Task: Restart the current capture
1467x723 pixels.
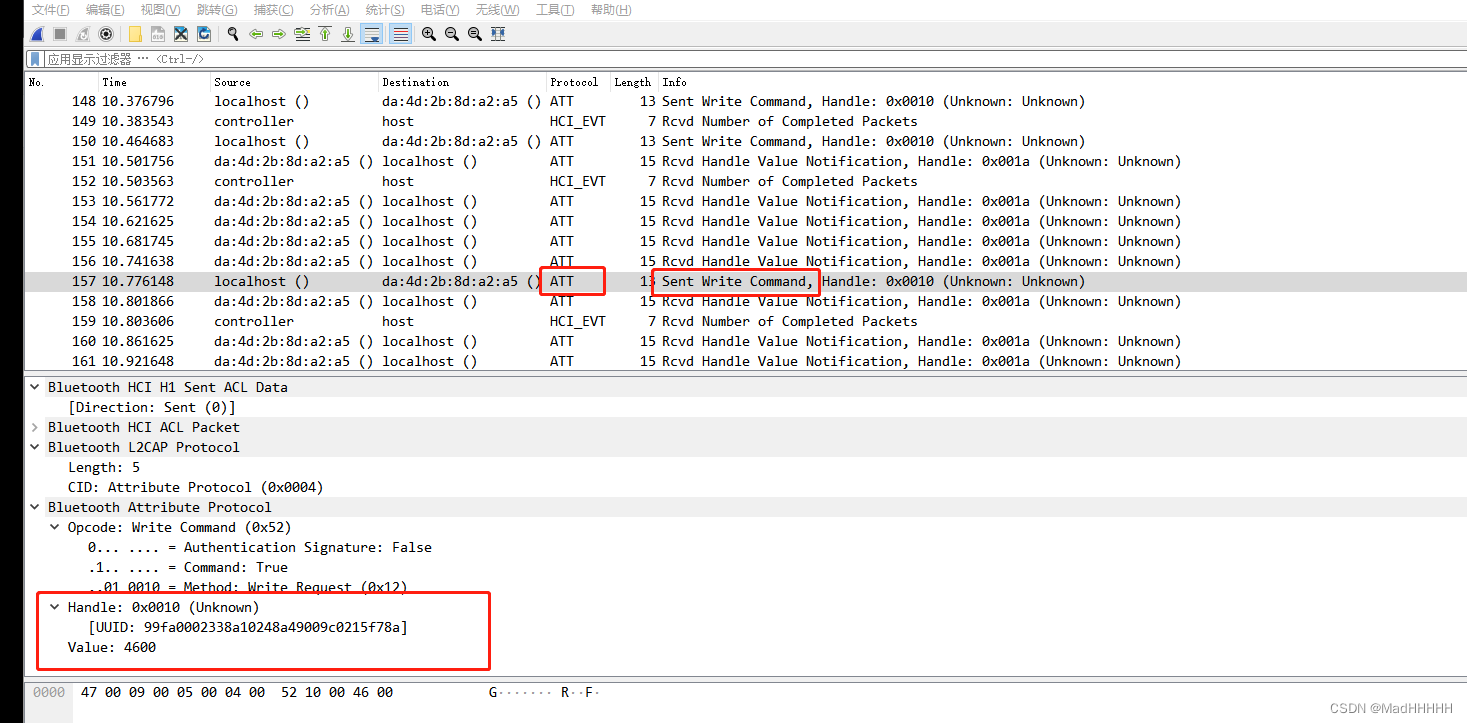Action: [x=82, y=33]
